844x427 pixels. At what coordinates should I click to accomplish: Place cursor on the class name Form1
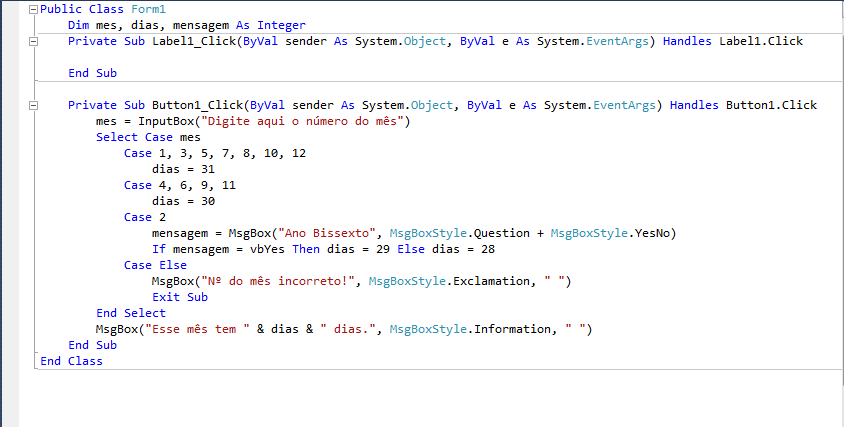click(x=149, y=9)
